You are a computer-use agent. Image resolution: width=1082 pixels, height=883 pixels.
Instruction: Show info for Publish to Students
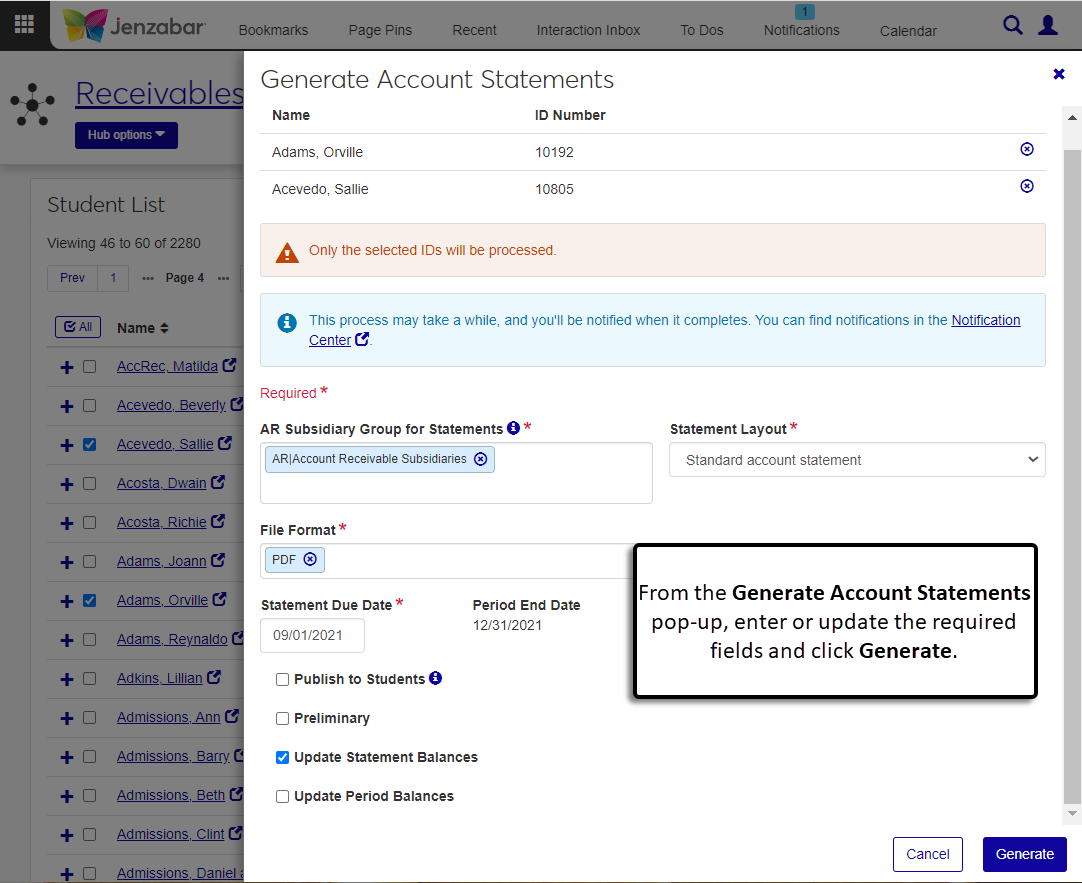click(x=436, y=678)
